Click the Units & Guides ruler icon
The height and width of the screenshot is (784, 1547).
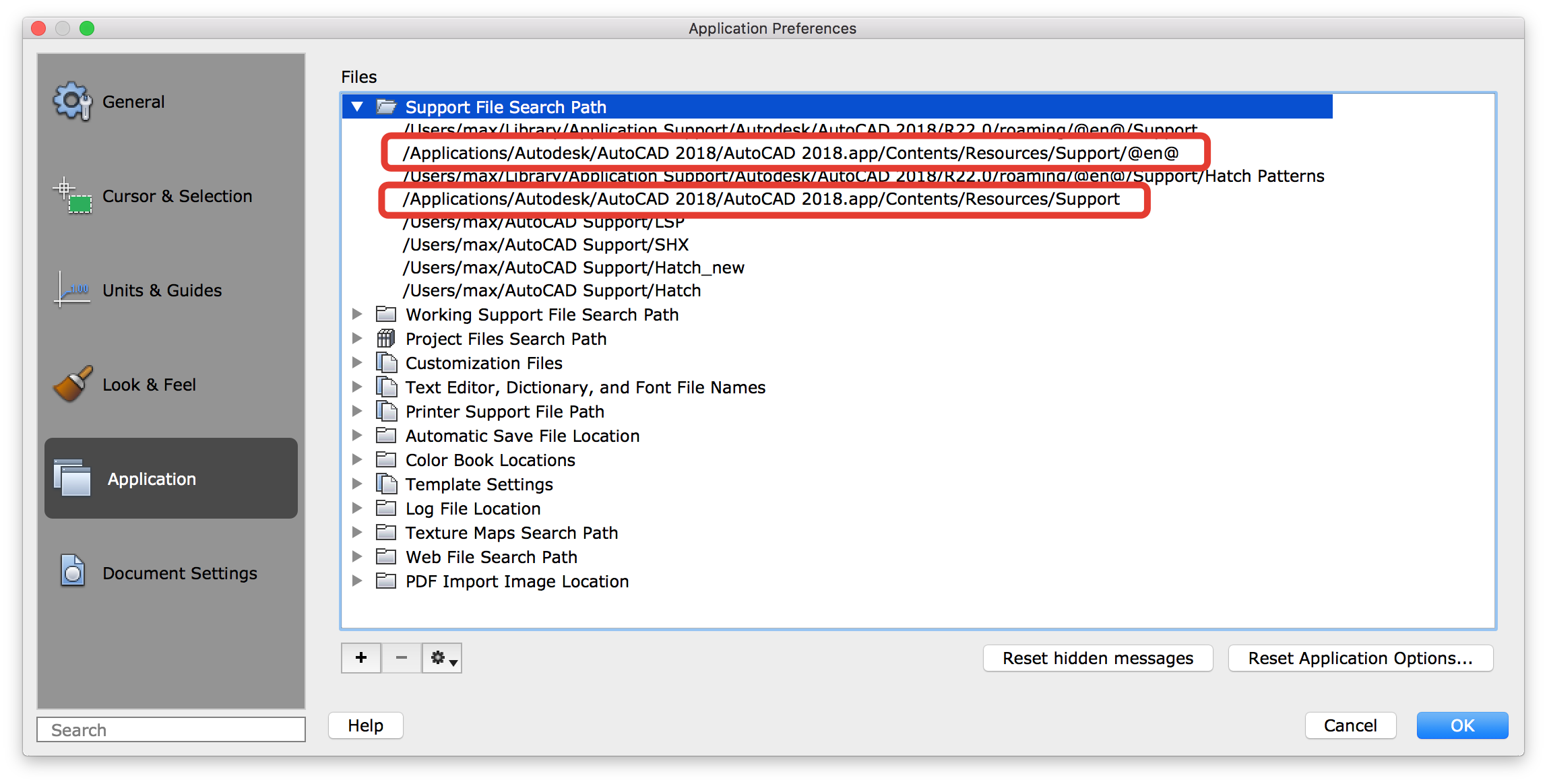(x=71, y=290)
